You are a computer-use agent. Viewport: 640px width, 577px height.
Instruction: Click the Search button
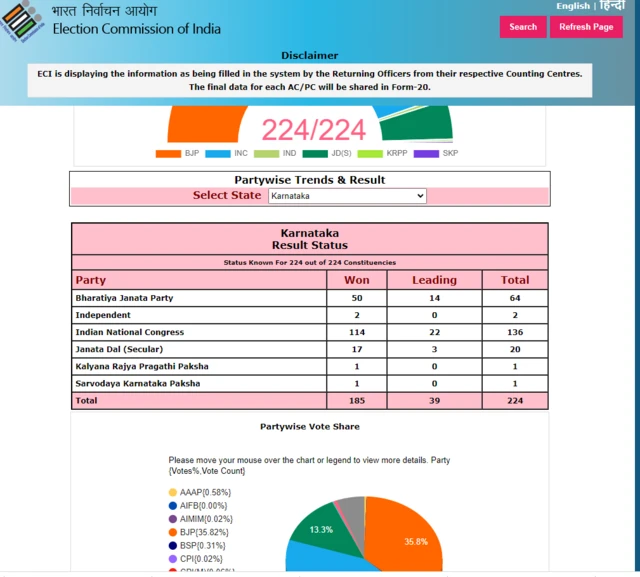tap(523, 27)
